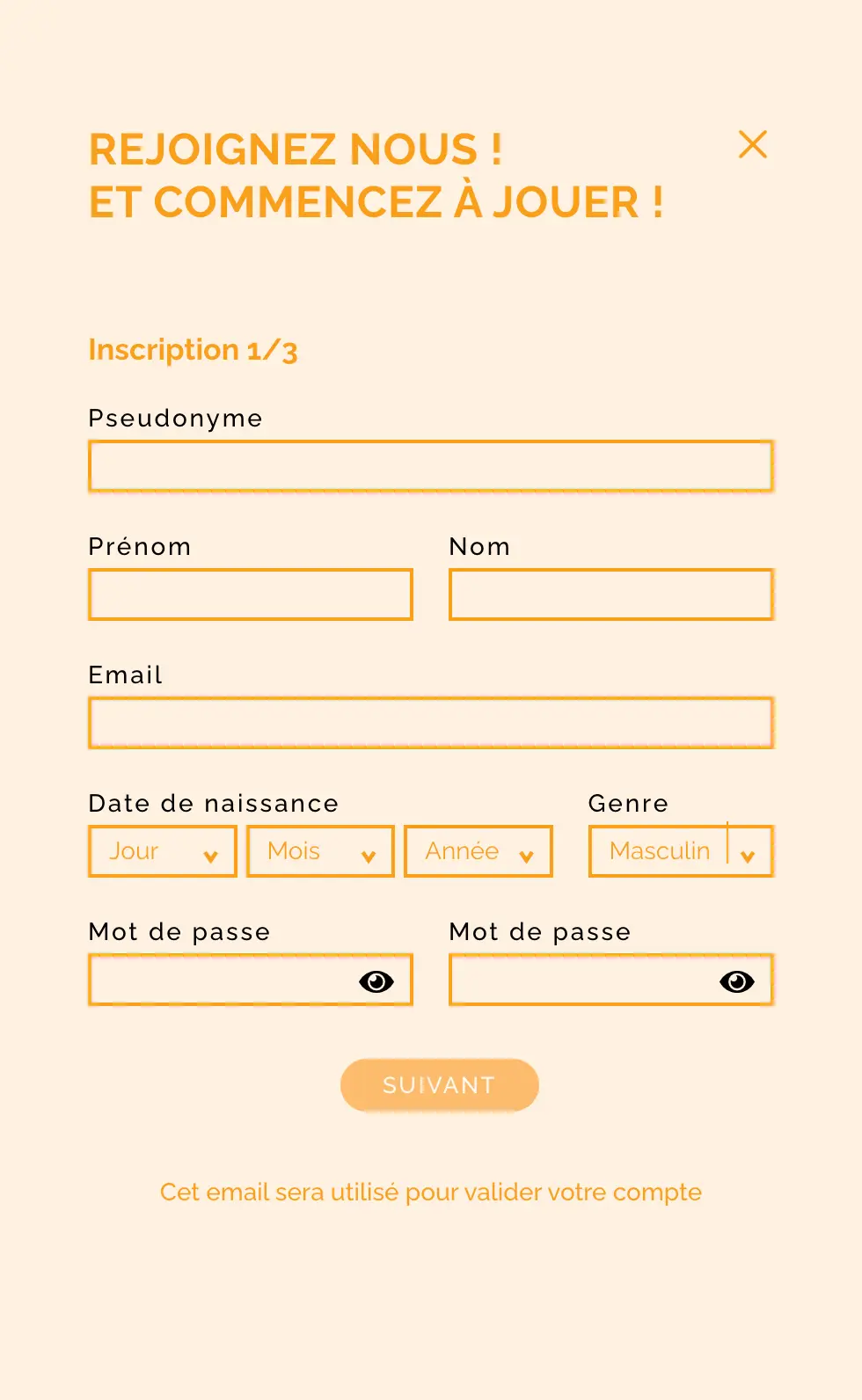Click inside the Email input field

(430, 722)
